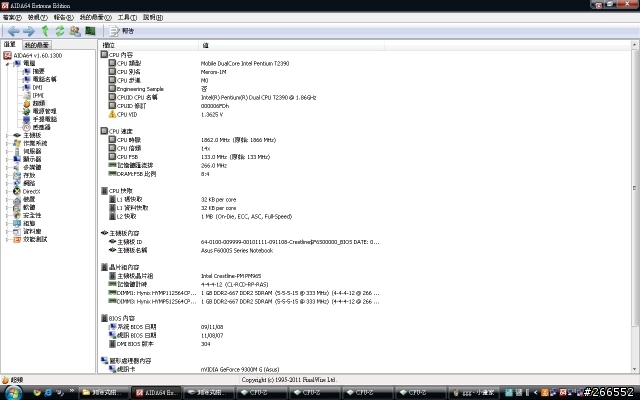Expand the Network (網路) tree node
Screen dimensions: 640x400
(7, 183)
